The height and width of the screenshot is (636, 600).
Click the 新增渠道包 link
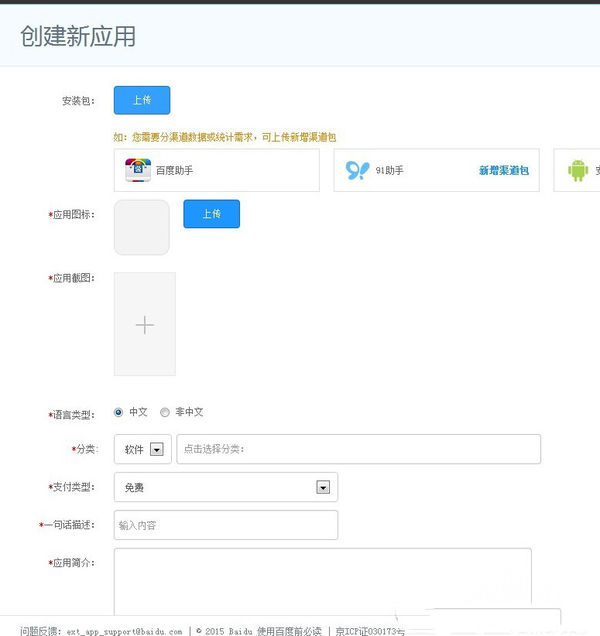pyautogui.click(x=503, y=171)
